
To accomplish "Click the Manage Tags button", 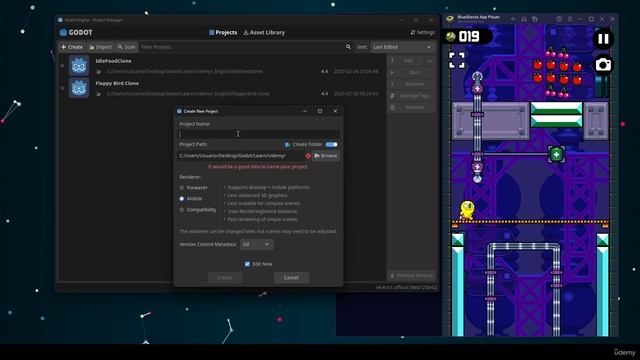I will click(x=411, y=96).
